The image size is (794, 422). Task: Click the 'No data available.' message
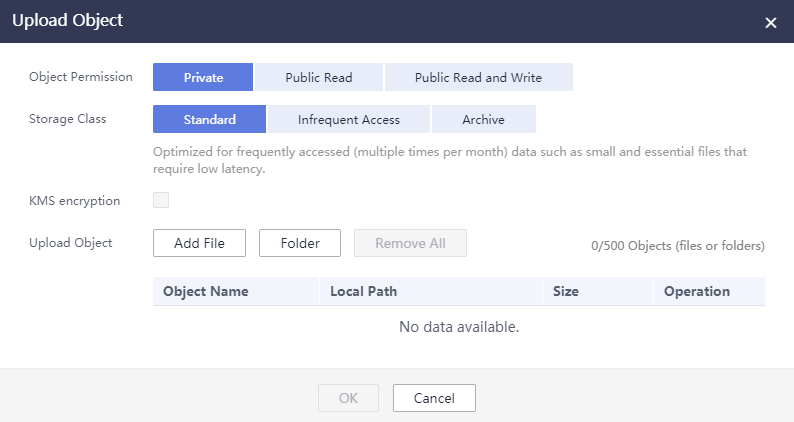459,327
